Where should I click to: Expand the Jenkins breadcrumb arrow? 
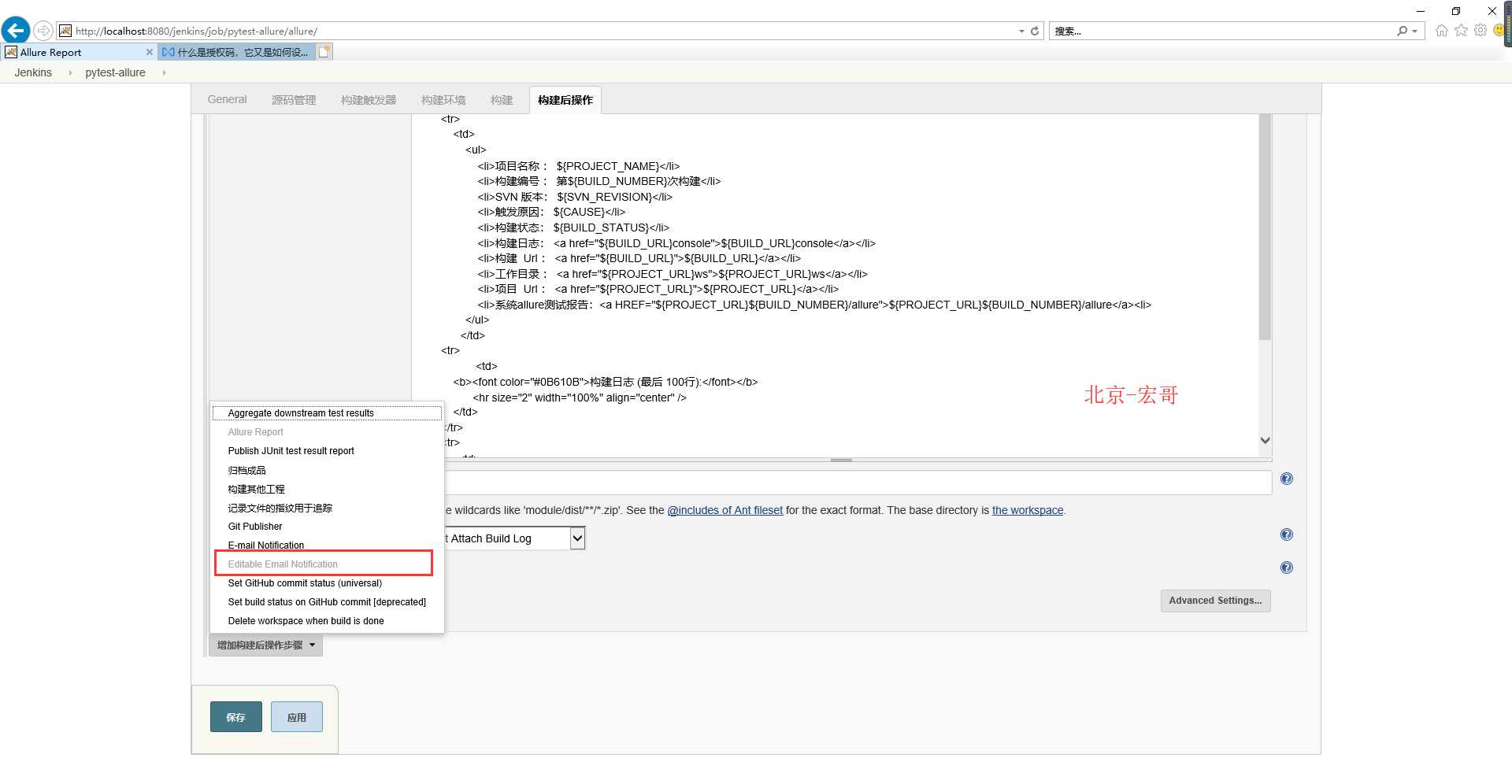70,72
